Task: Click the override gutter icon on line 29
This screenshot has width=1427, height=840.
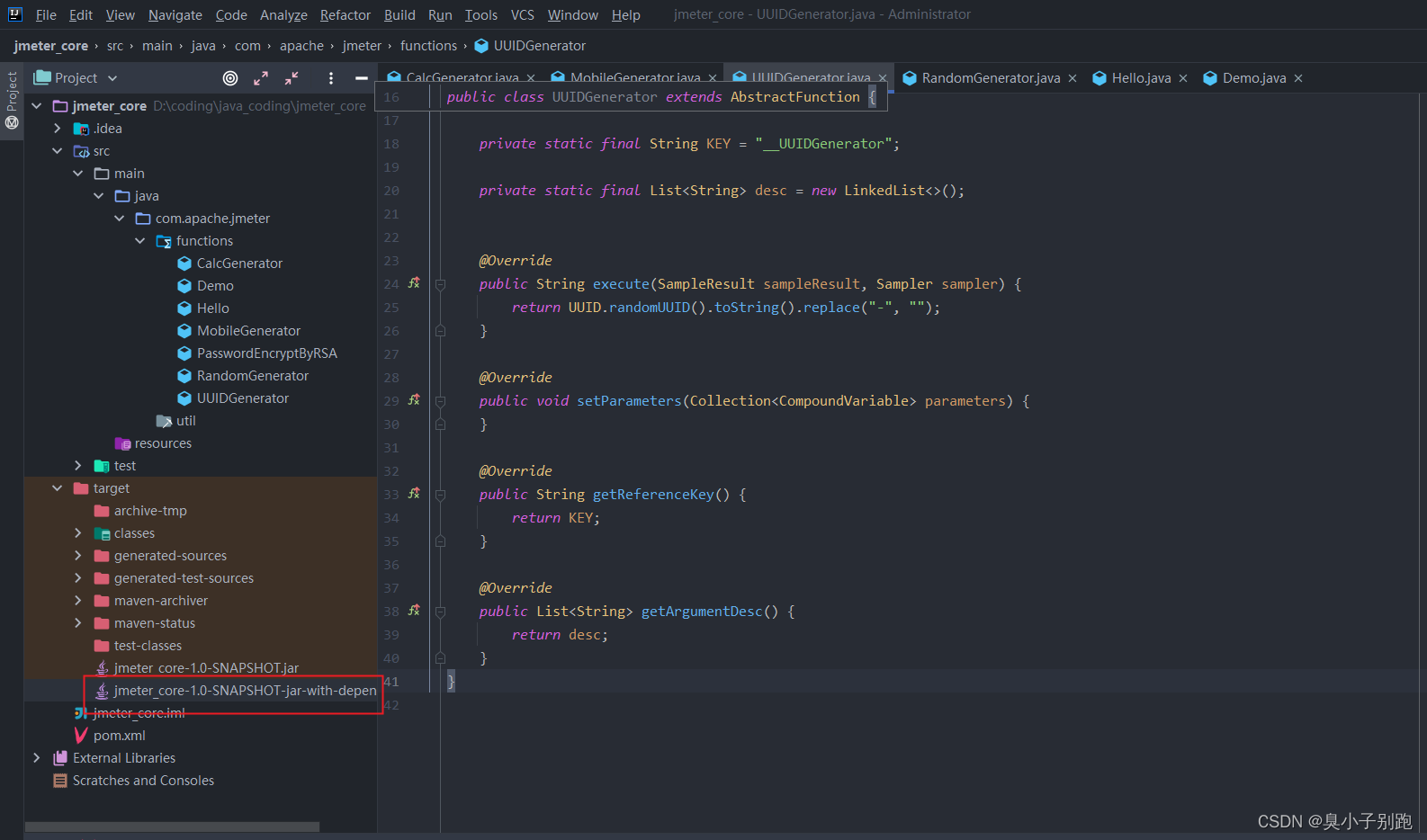Action: coord(414,400)
